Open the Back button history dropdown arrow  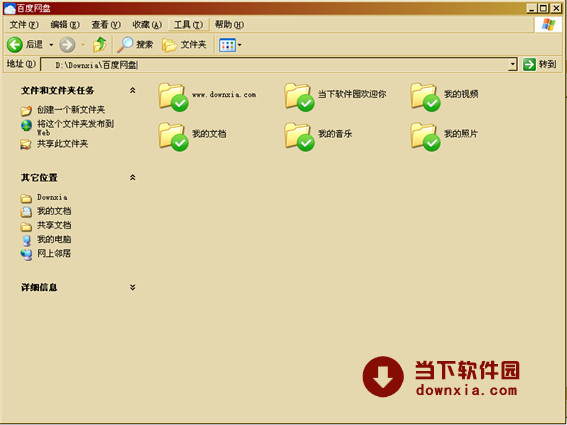click(x=51, y=45)
